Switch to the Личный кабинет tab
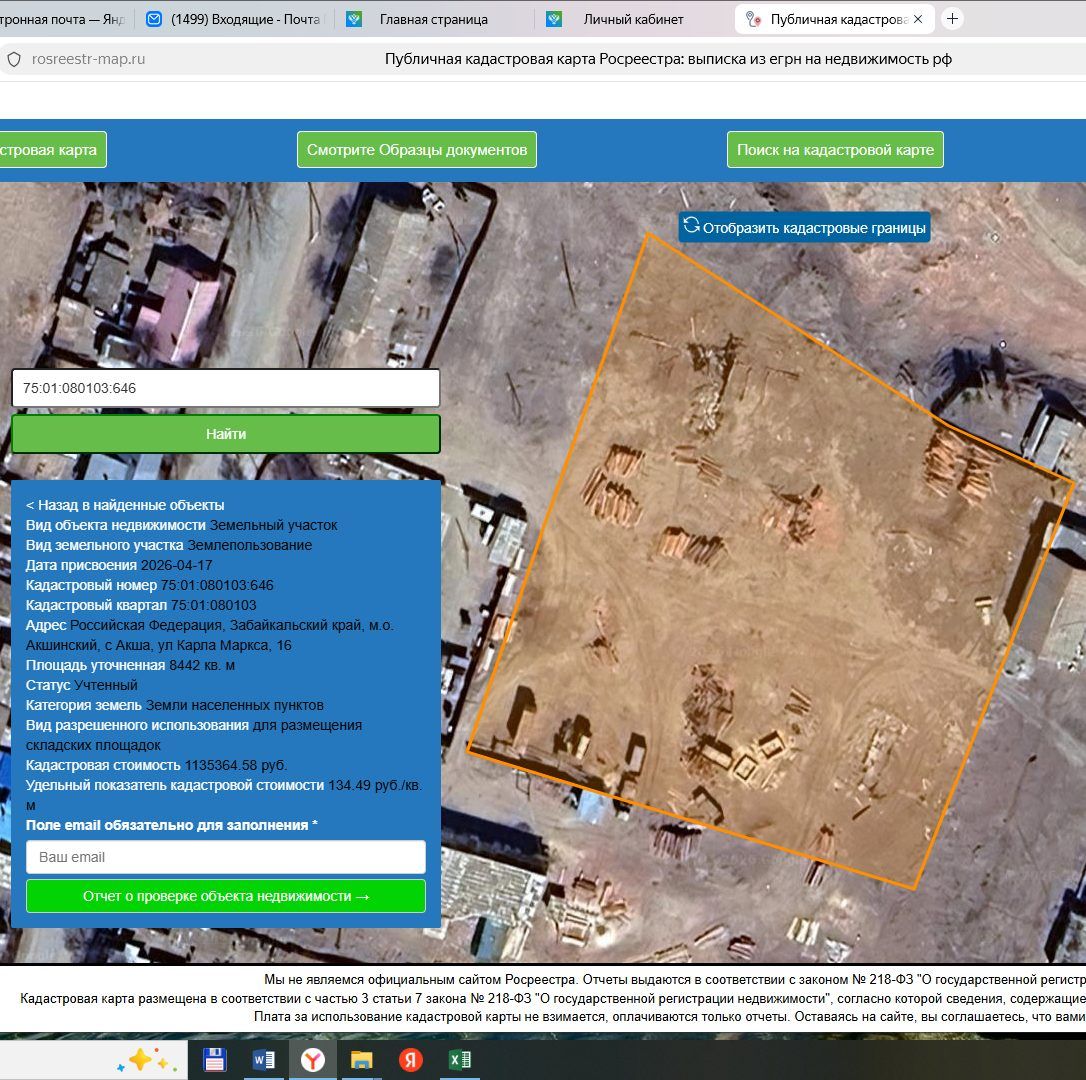Viewport: 1086px width, 1080px height. 633,19
